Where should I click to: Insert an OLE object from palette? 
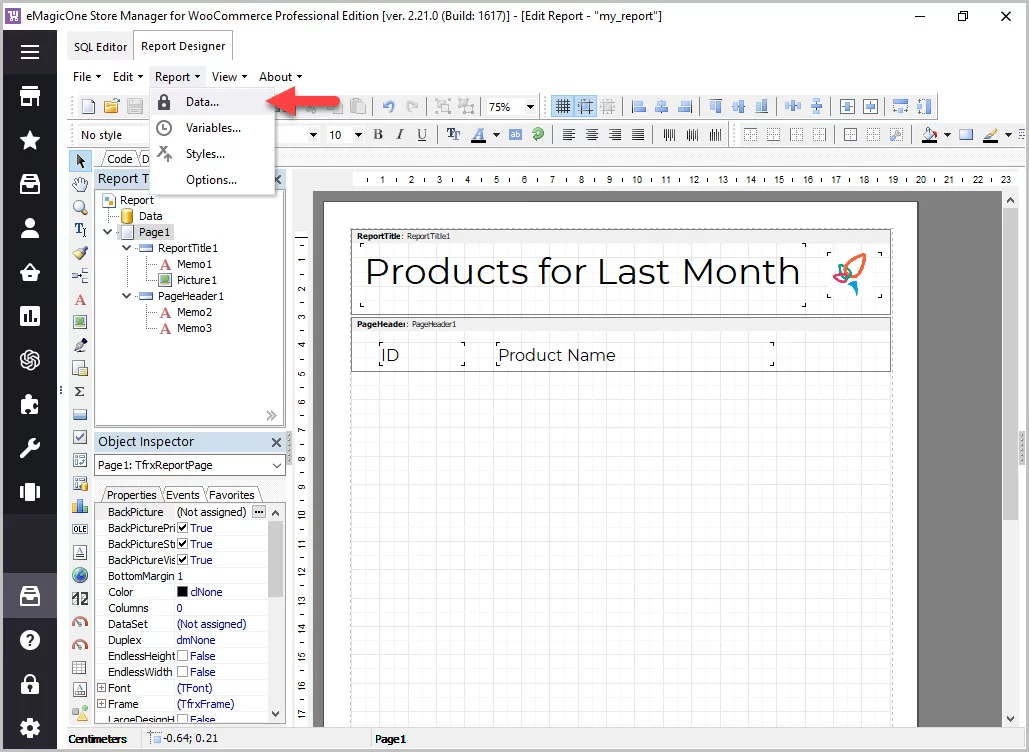[80, 529]
